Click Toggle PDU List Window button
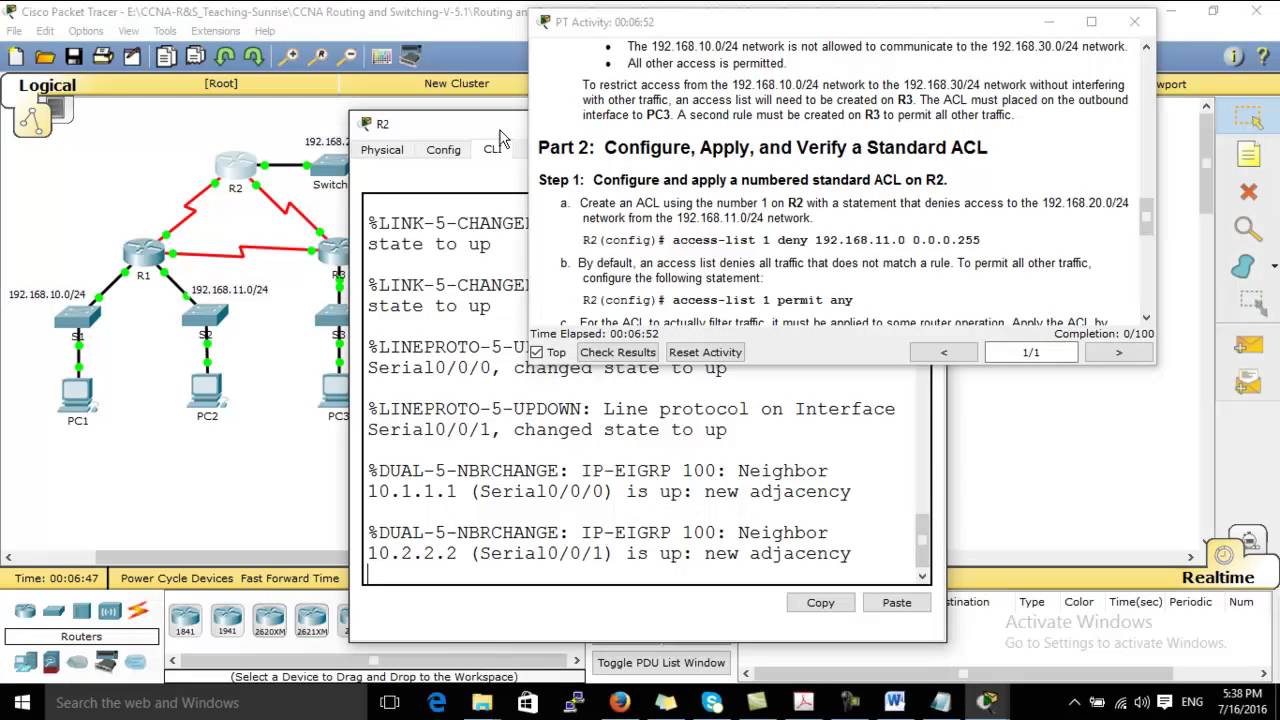 pos(661,662)
